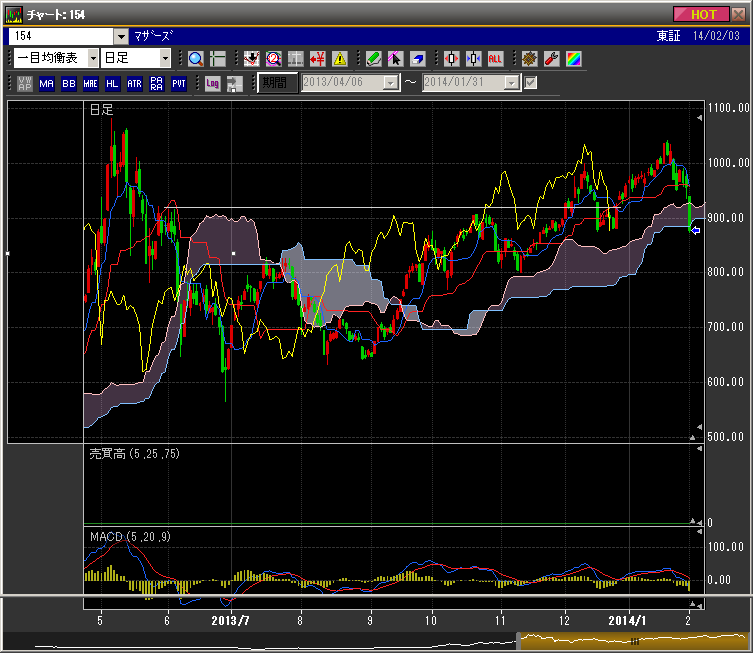Viewport: 753px width, 653px height.
Task: Open the rainbow color palette settings
Action: point(573,59)
